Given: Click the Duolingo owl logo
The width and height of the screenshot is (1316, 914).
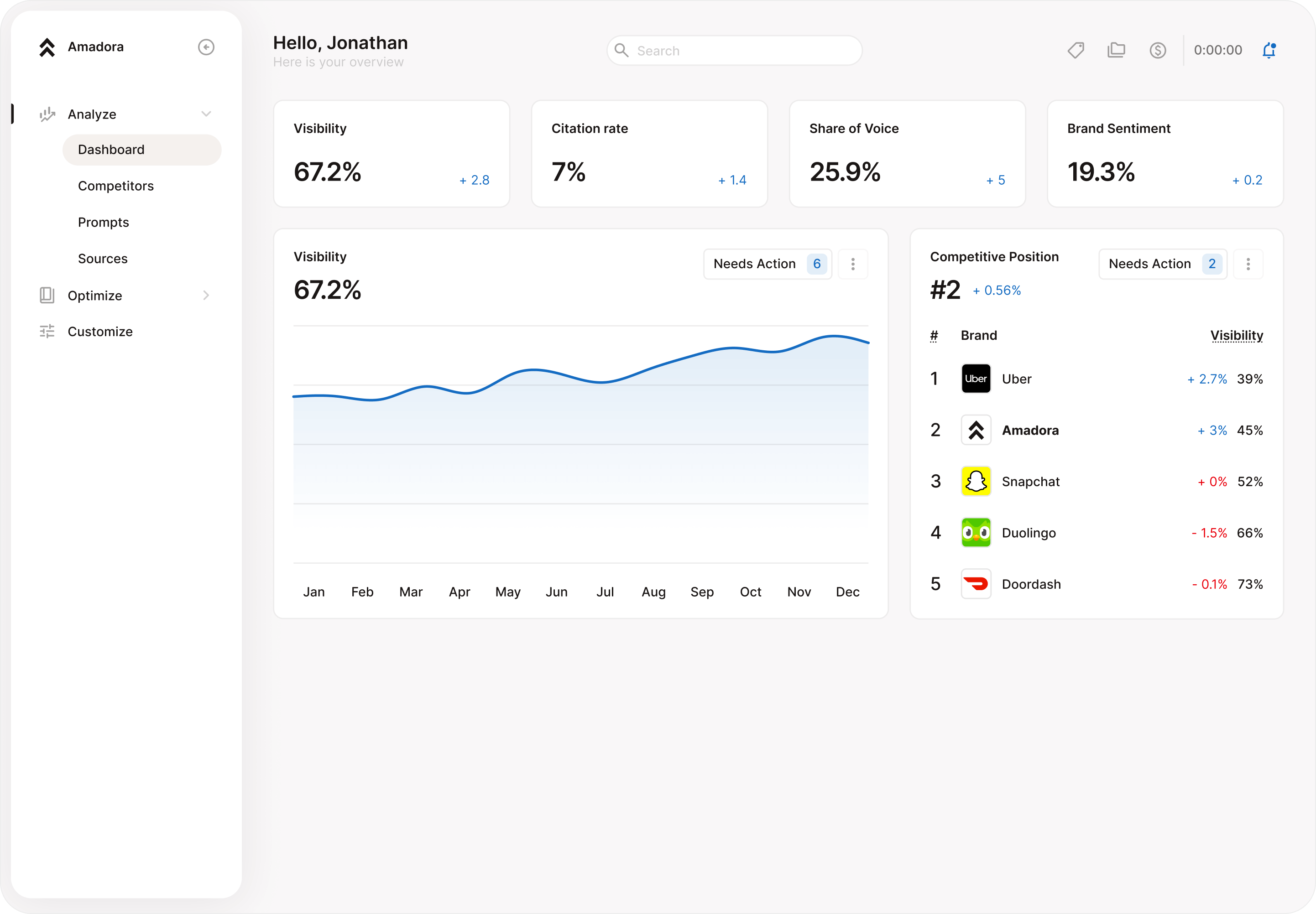Looking at the screenshot, I should pos(976,533).
